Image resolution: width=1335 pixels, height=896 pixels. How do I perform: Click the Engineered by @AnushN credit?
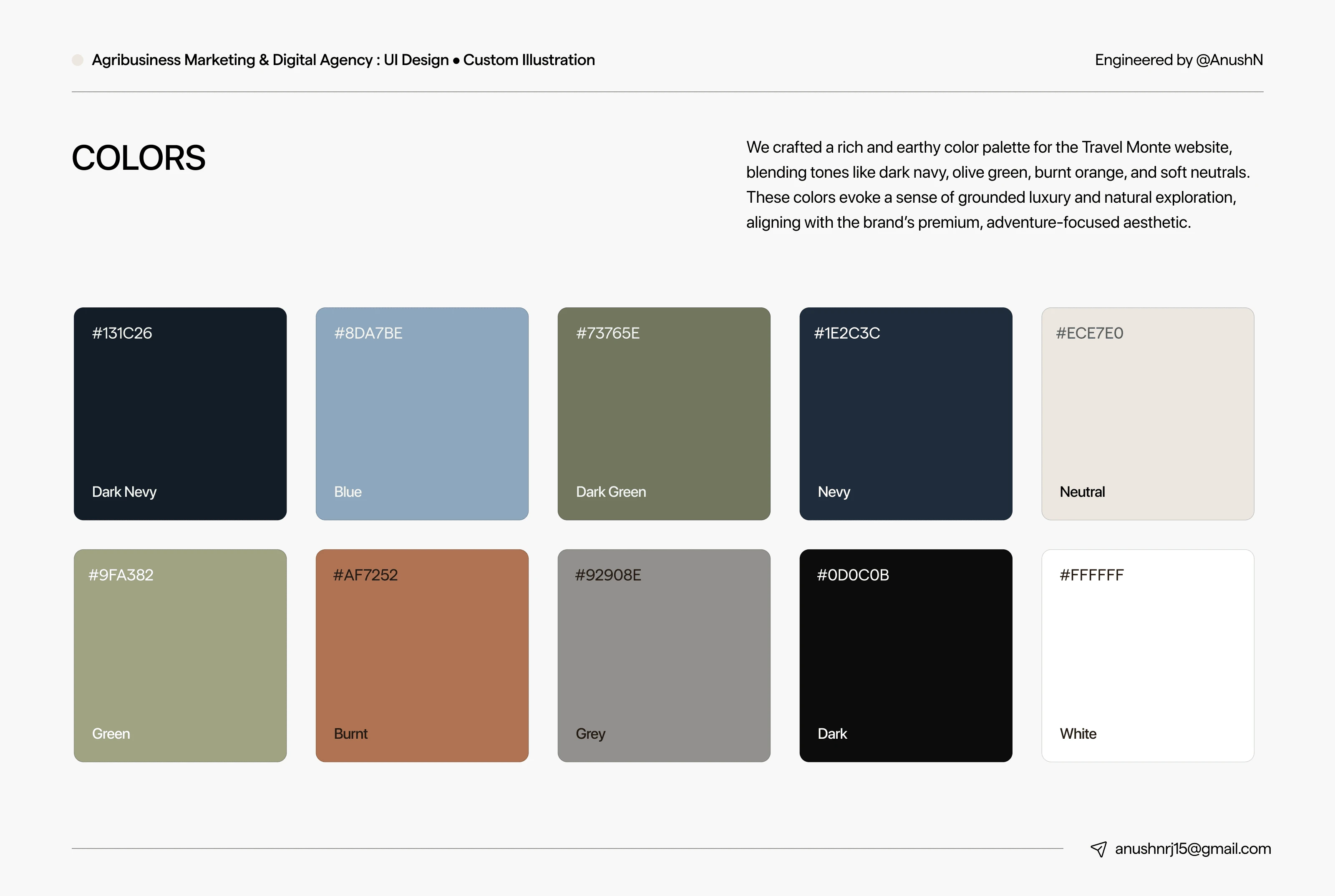point(1179,60)
